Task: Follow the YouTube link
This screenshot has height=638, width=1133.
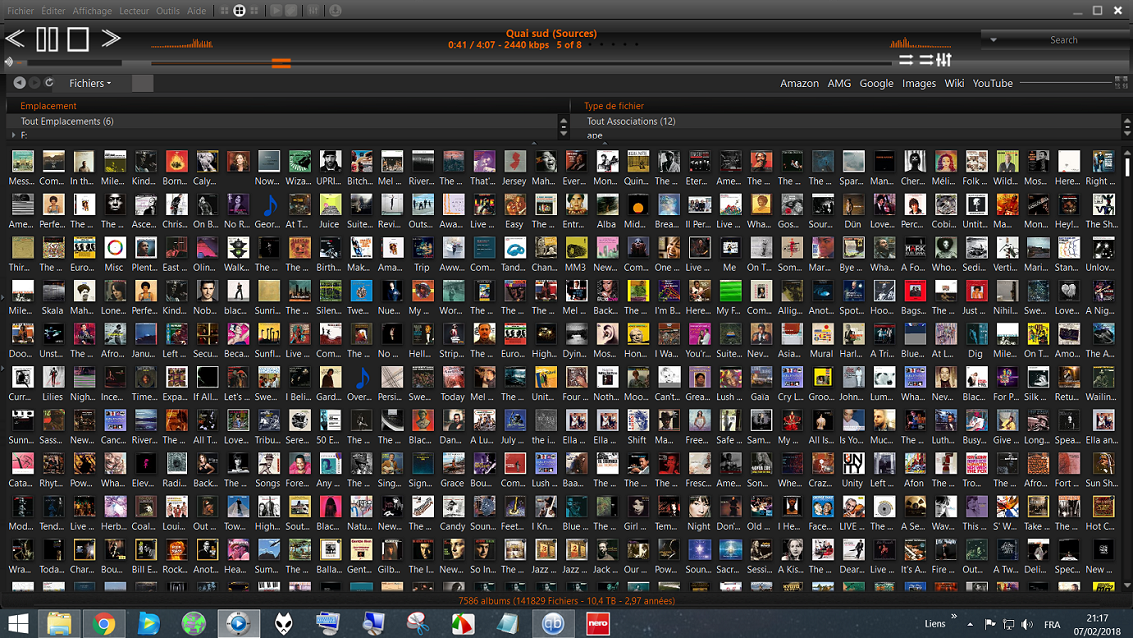Action: point(992,83)
